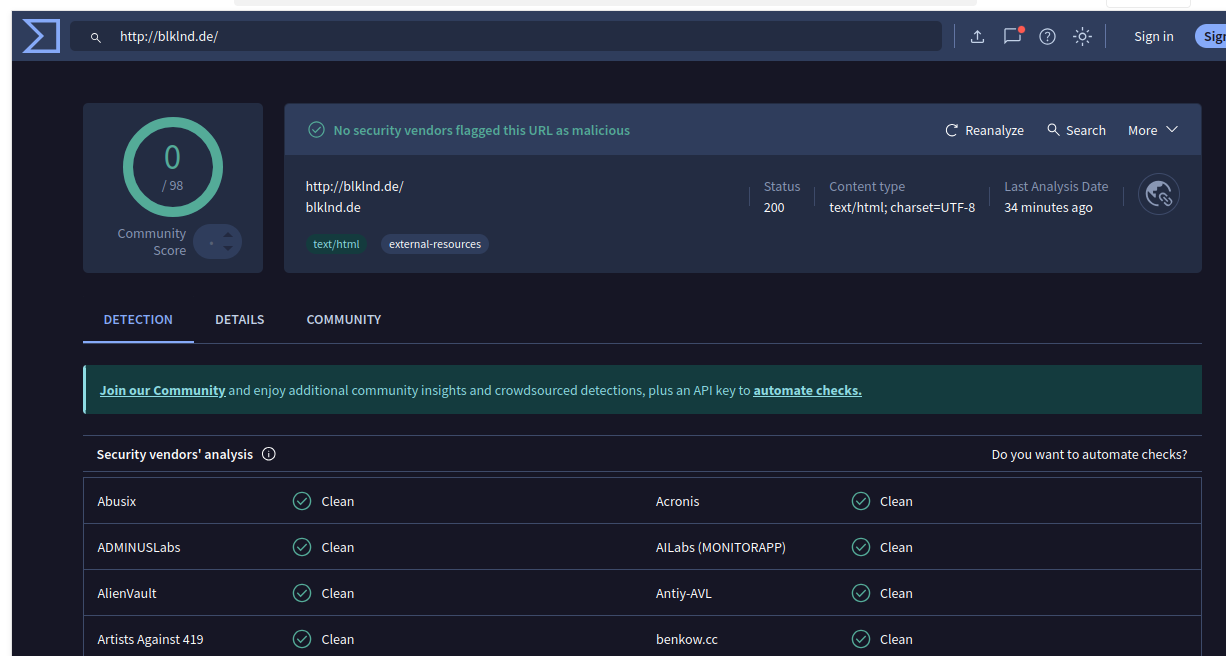Viewport: 1226px width, 656px height.
Task: Vote up the community score
Action: 228,235
